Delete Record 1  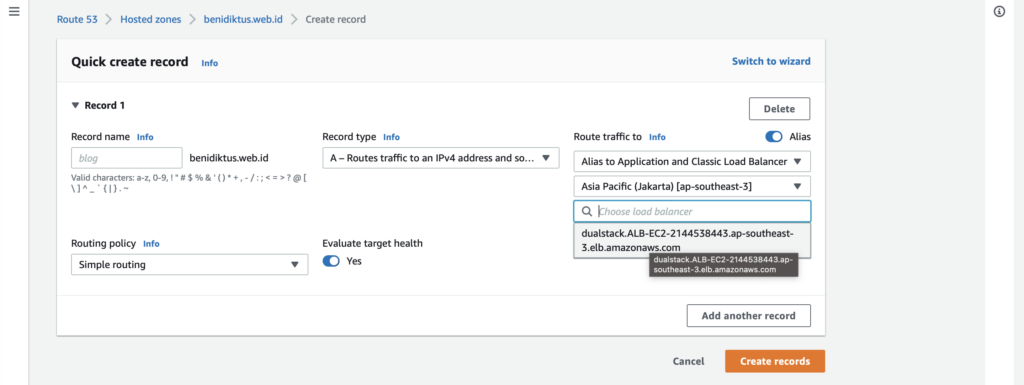[779, 109]
